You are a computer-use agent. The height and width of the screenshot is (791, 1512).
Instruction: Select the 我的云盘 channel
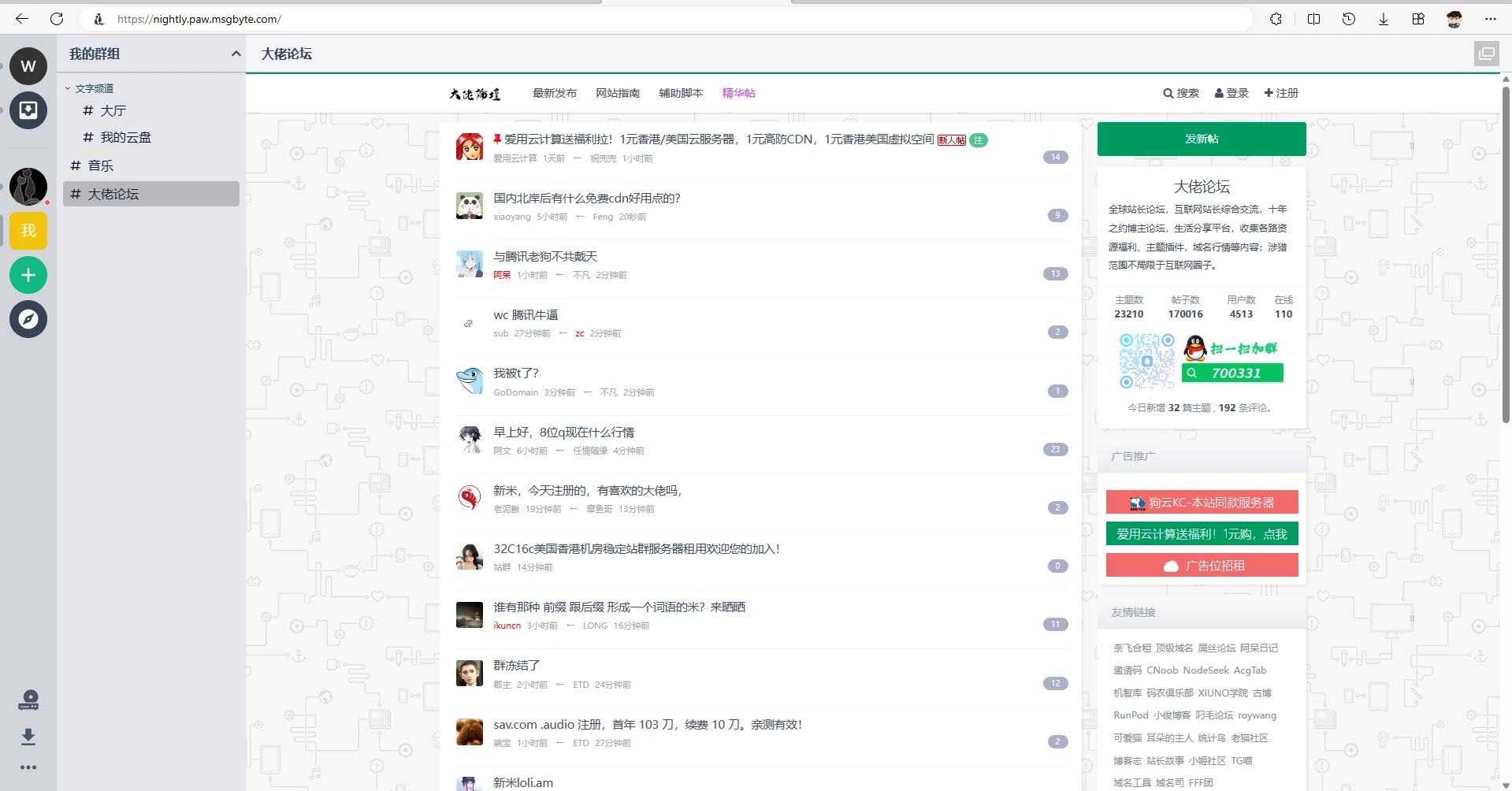pyautogui.click(x=125, y=137)
